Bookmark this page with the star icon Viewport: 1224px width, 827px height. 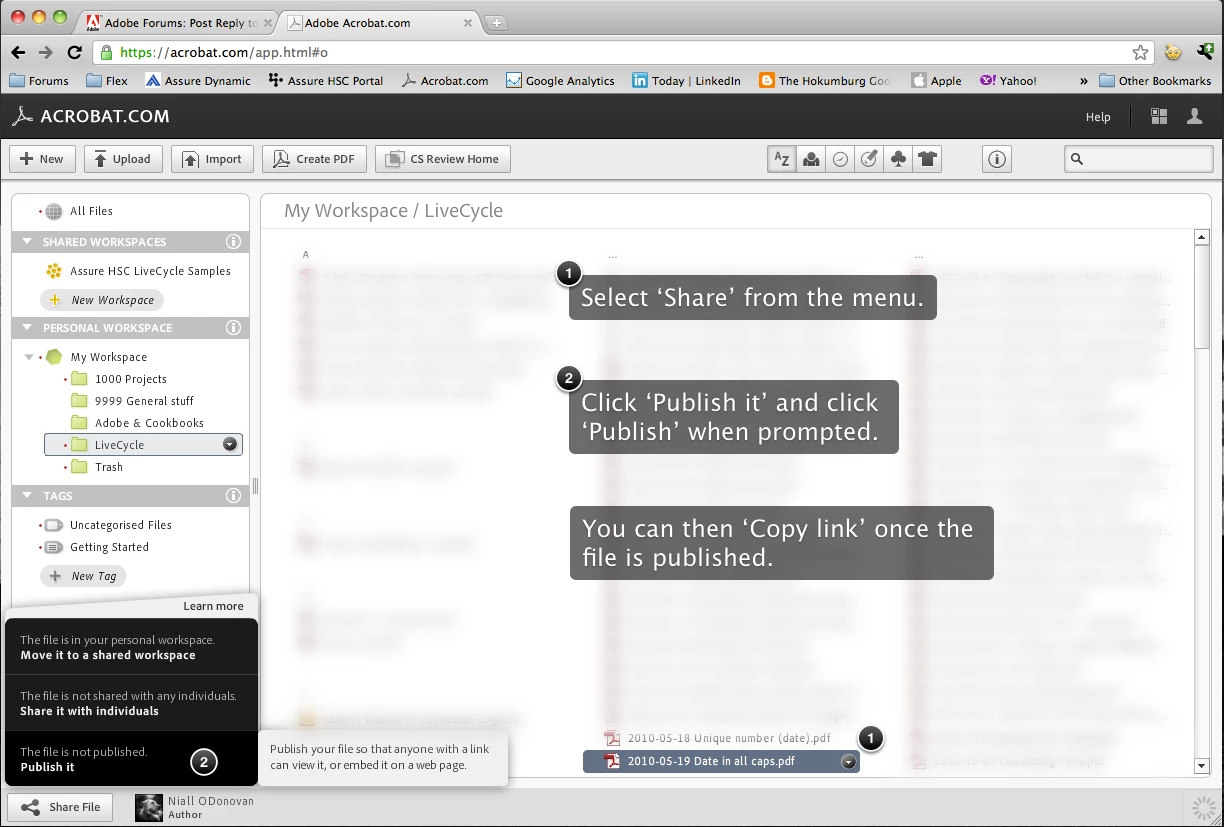pyautogui.click(x=1140, y=52)
